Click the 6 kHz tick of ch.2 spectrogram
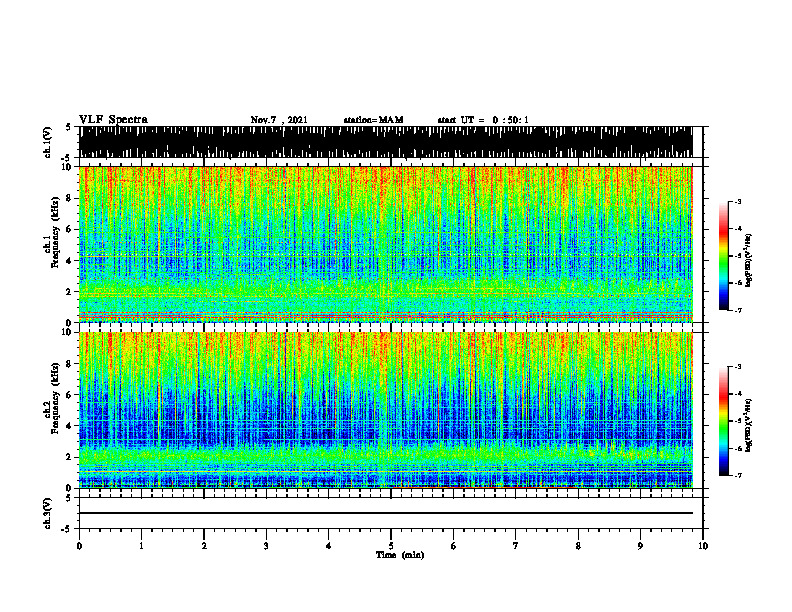This screenshot has height=612, width=792. pyautogui.click(x=70, y=395)
